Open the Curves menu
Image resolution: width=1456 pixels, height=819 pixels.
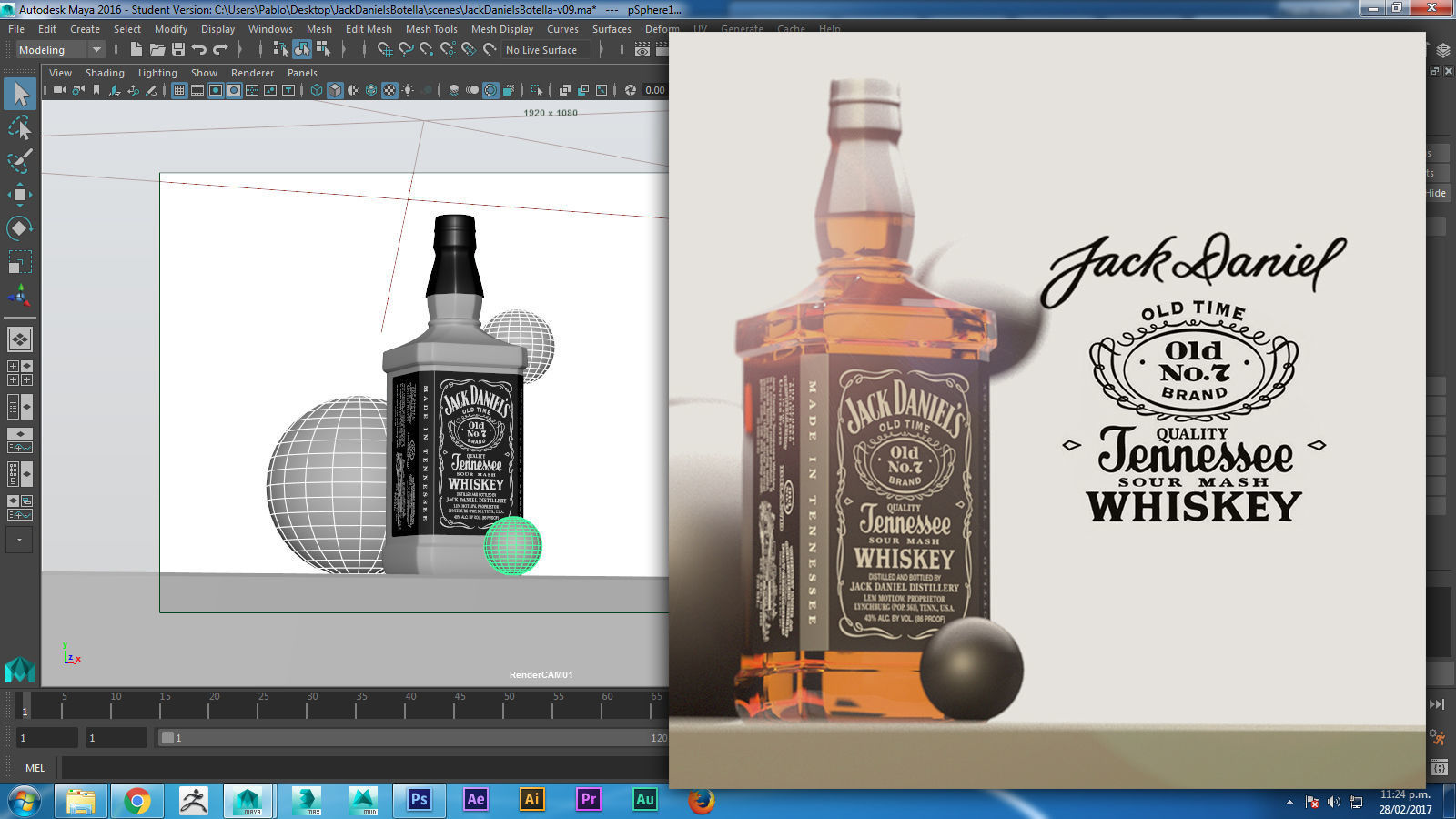[562, 29]
